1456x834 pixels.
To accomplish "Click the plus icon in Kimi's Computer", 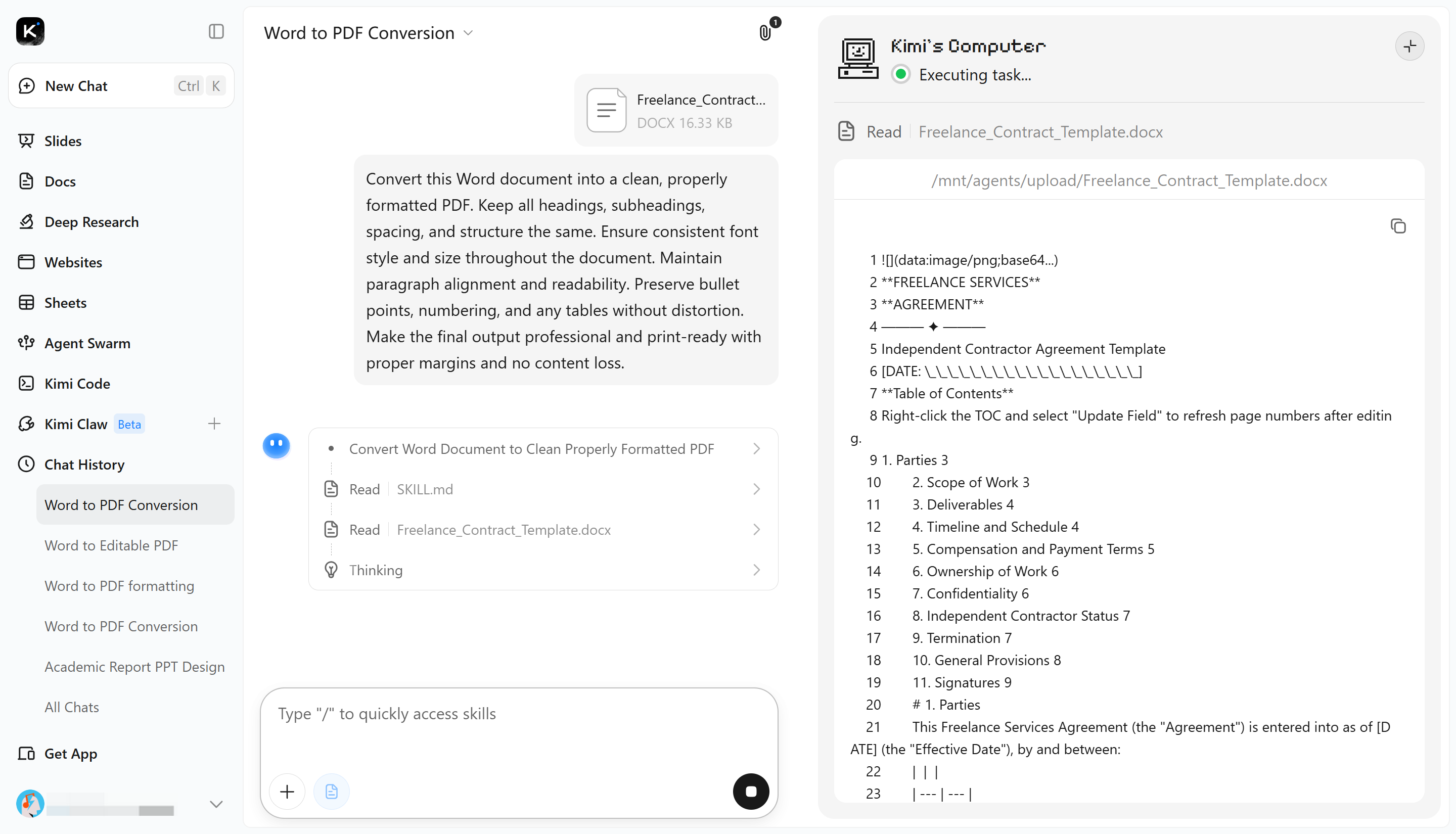I will 1409,46.
